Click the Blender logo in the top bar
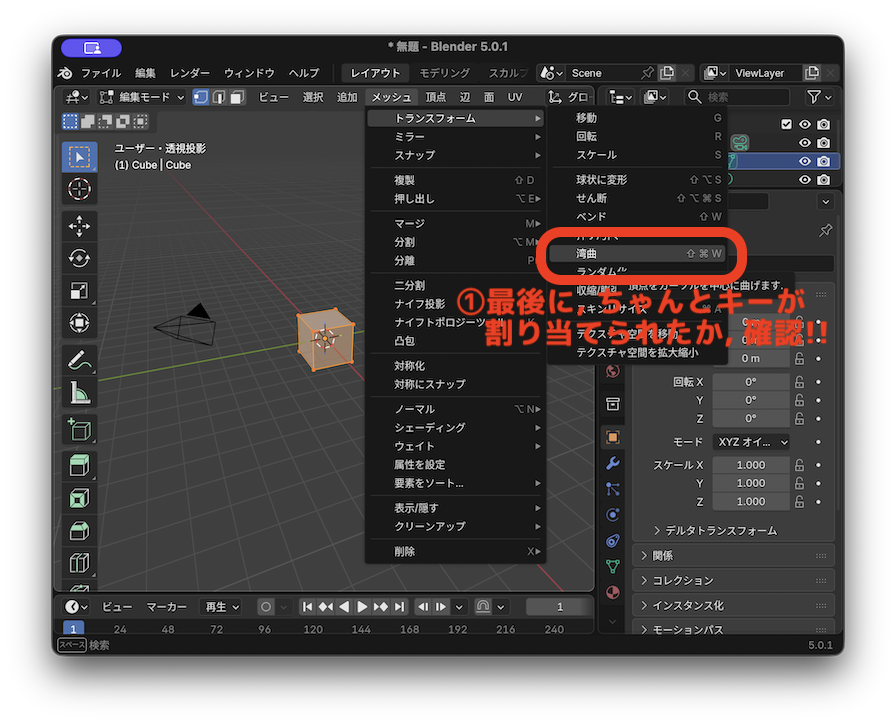The height and width of the screenshot is (724, 896). 65,73
